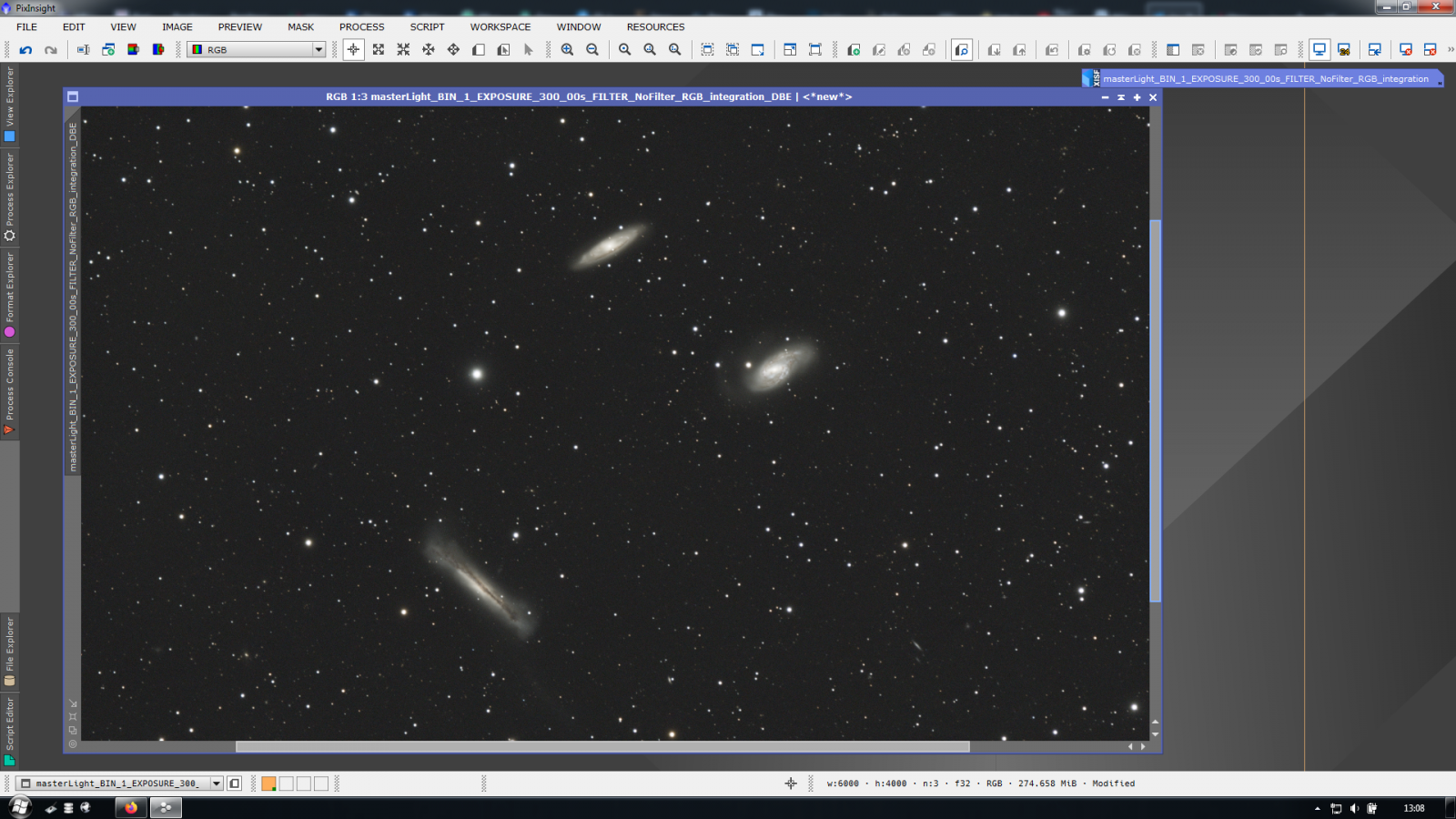Image resolution: width=1456 pixels, height=819 pixels.
Task: Select the masterLight integration_DBE vertical view tab
Action: [x=73, y=296]
